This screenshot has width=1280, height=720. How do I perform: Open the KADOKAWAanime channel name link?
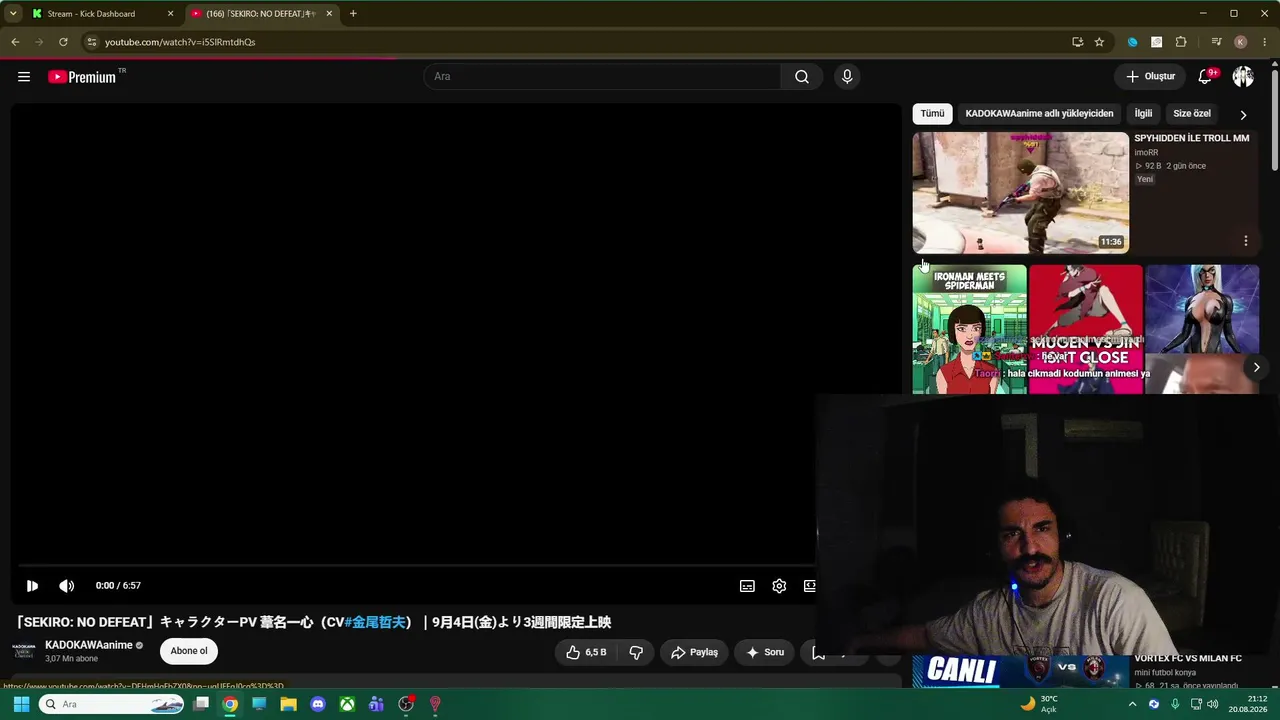coord(89,645)
